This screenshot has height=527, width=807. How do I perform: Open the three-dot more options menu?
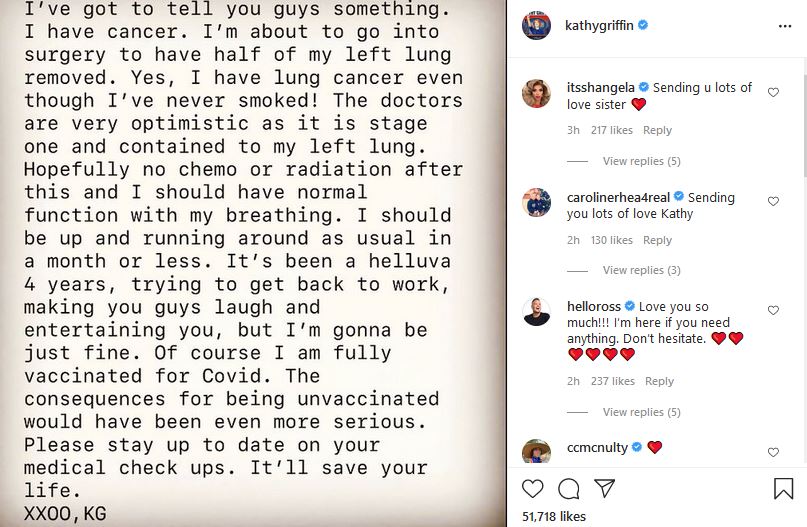[x=785, y=26]
